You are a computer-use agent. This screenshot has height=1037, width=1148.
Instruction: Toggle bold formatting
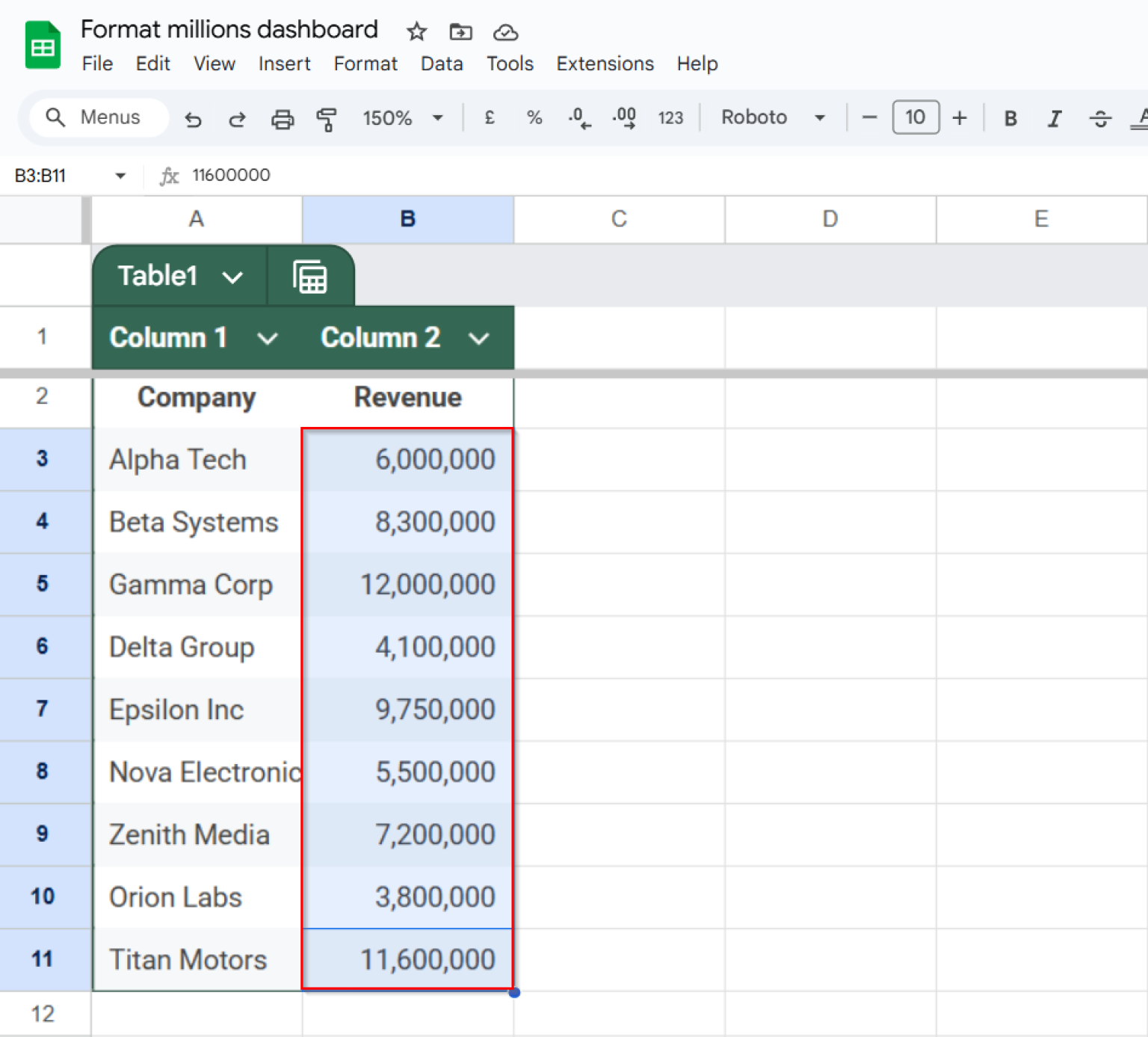pyautogui.click(x=1010, y=118)
